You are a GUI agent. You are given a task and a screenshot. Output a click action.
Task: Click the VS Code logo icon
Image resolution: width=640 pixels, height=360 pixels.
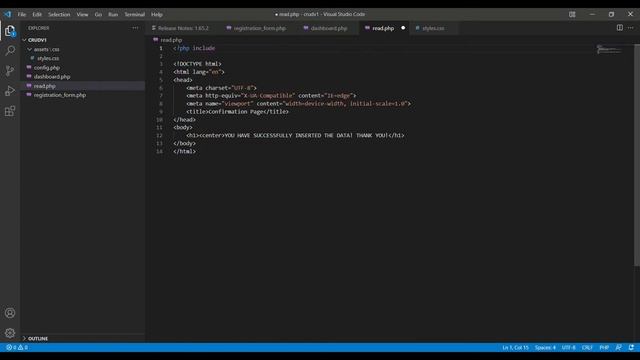click(x=8, y=14)
